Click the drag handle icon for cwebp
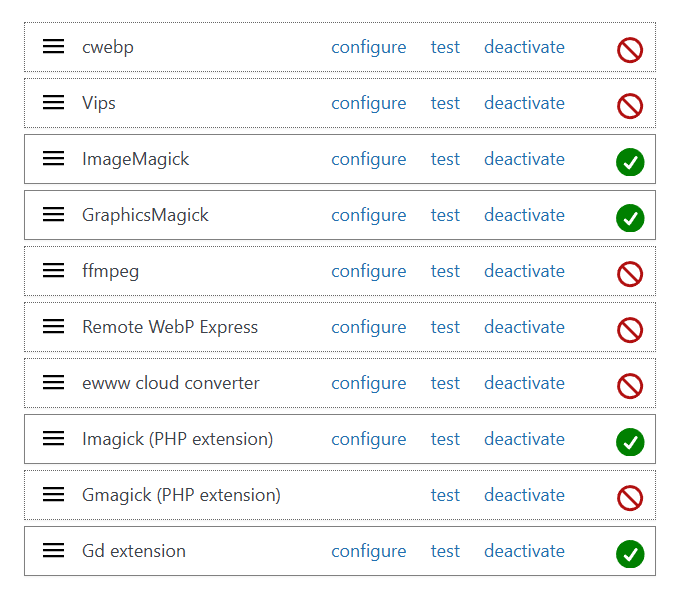The image size is (678, 600). (54, 47)
